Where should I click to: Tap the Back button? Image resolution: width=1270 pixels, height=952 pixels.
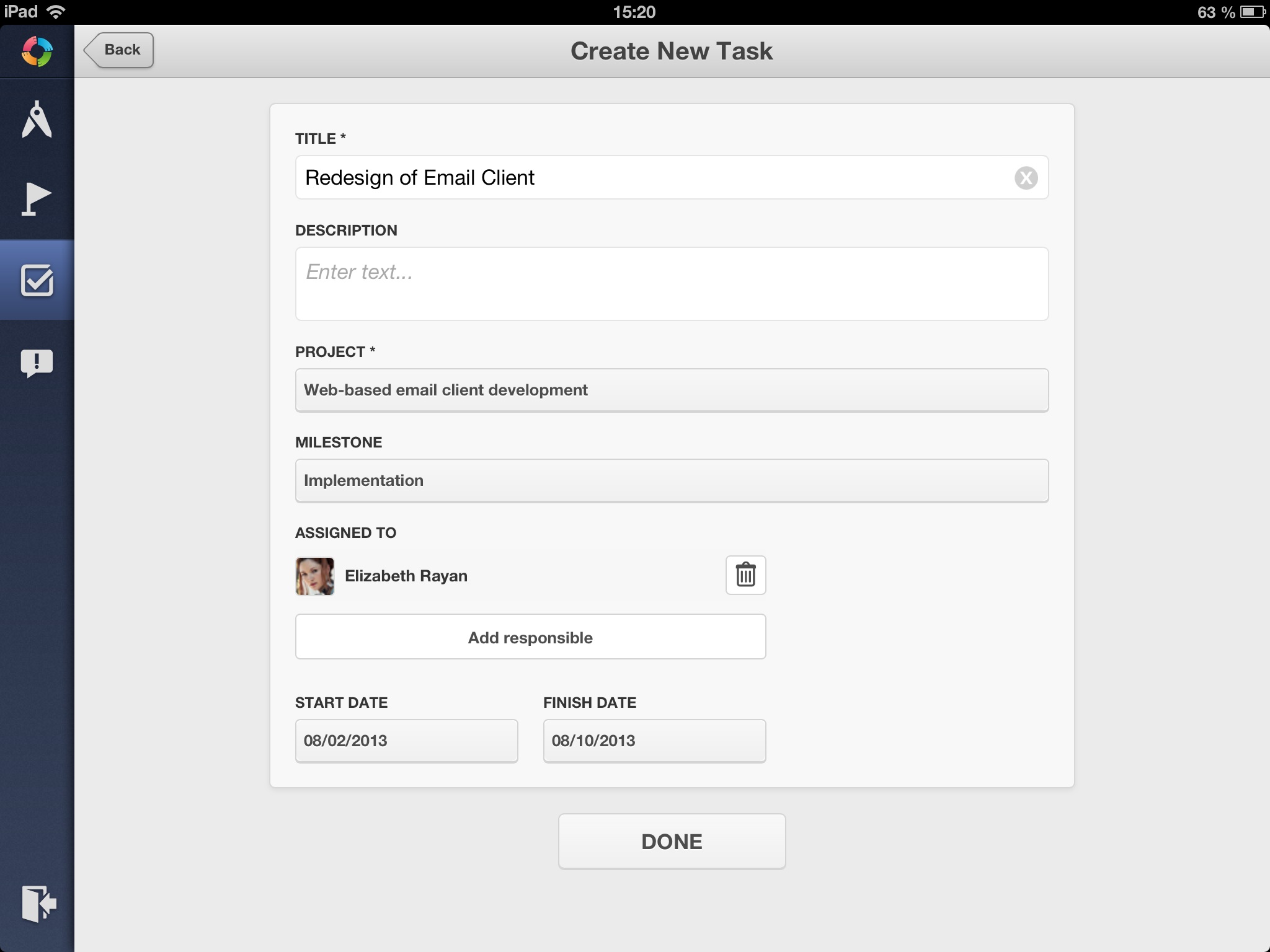[119, 50]
